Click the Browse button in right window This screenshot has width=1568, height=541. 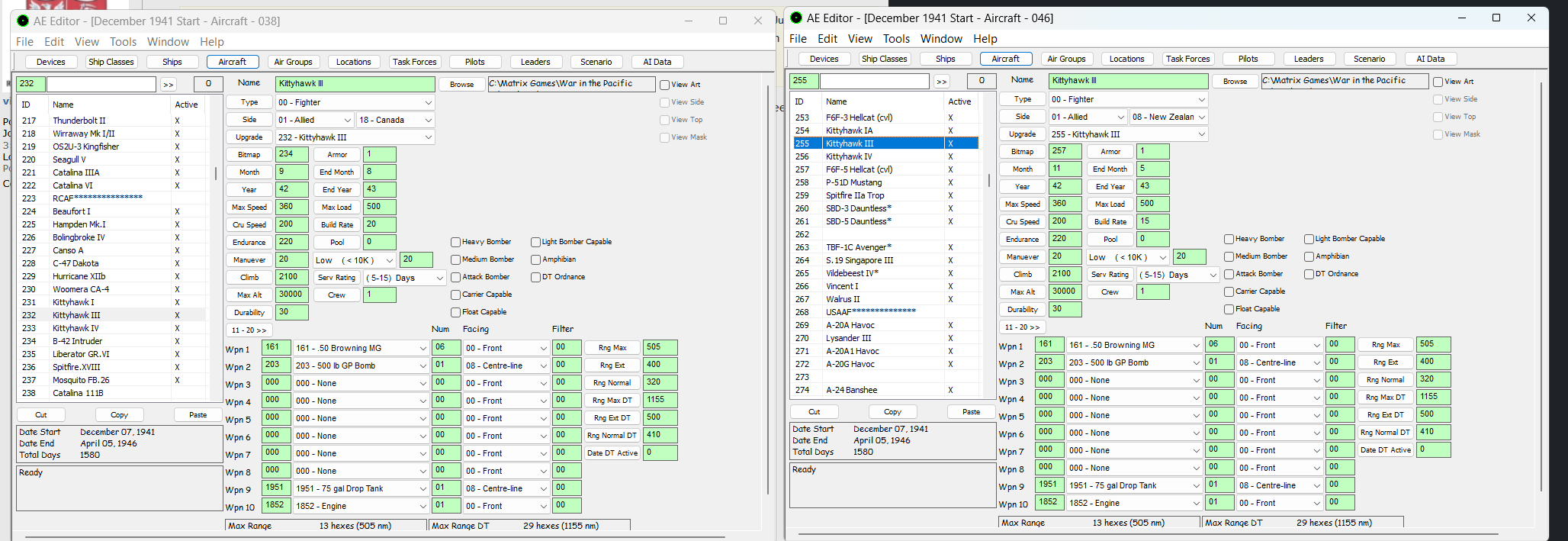point(1235,82)
